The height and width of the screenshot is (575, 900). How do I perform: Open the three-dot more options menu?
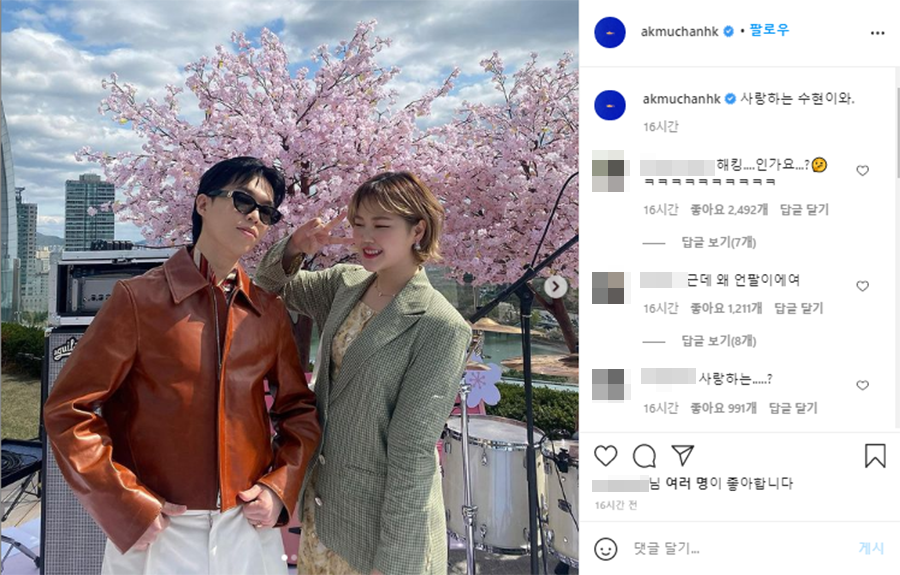(x=877, y=33)
